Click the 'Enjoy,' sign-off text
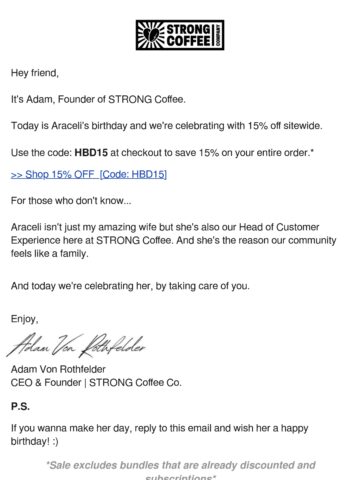360x480 pixels. [24, 319]
